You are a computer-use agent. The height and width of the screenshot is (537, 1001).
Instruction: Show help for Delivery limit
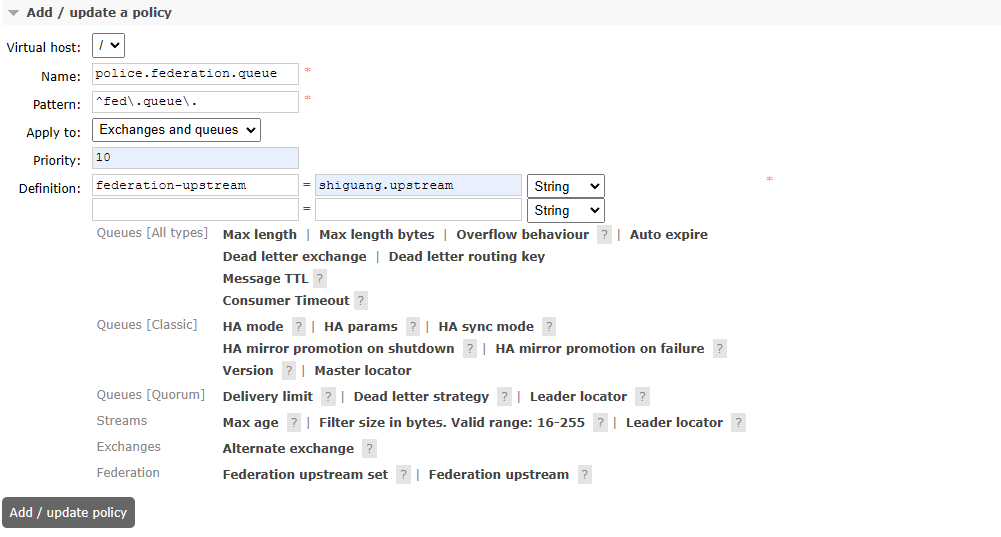[x=328, y=397]
